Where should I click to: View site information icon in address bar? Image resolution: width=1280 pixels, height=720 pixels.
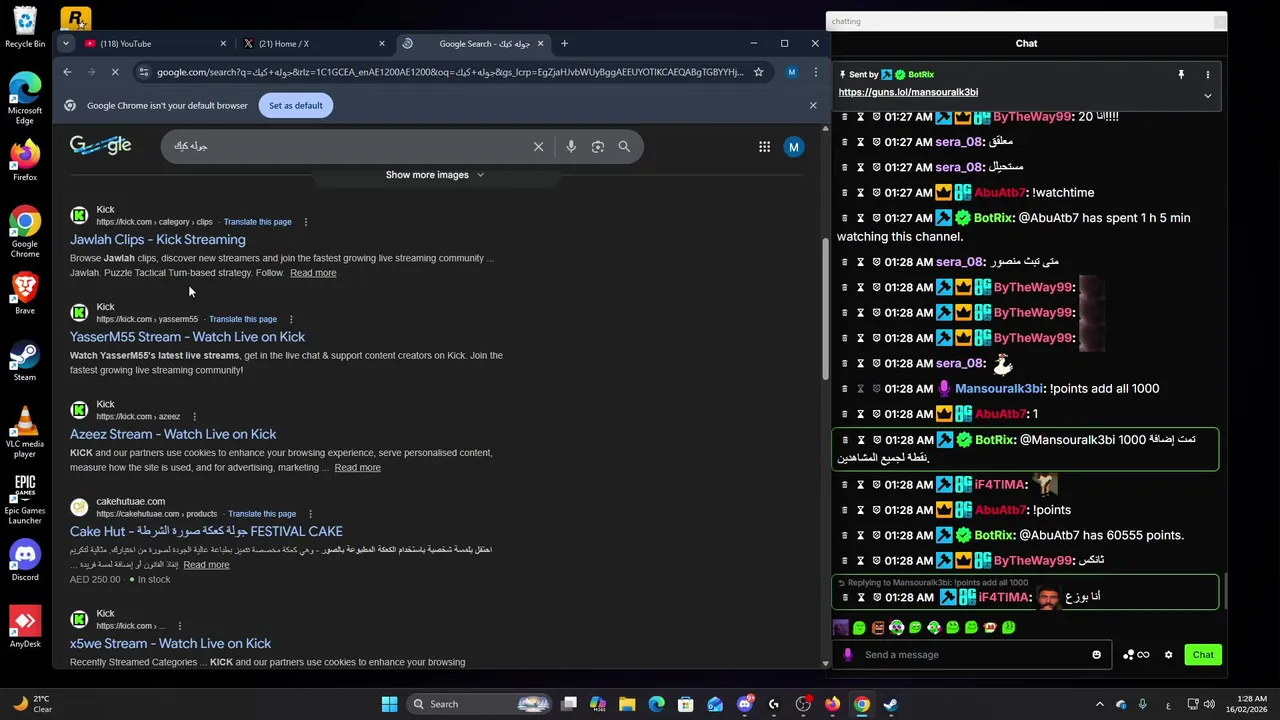[144, 72]
